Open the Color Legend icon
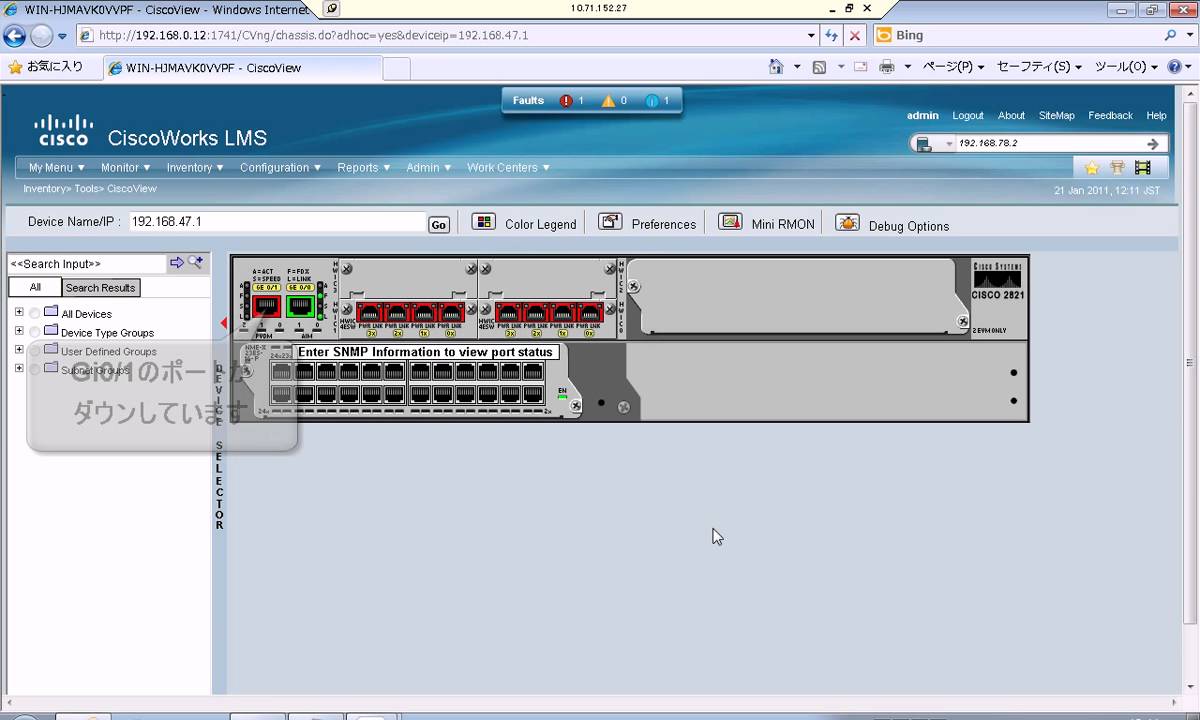This screenshot has height=720, width=1200. click(x=484, y=222)
